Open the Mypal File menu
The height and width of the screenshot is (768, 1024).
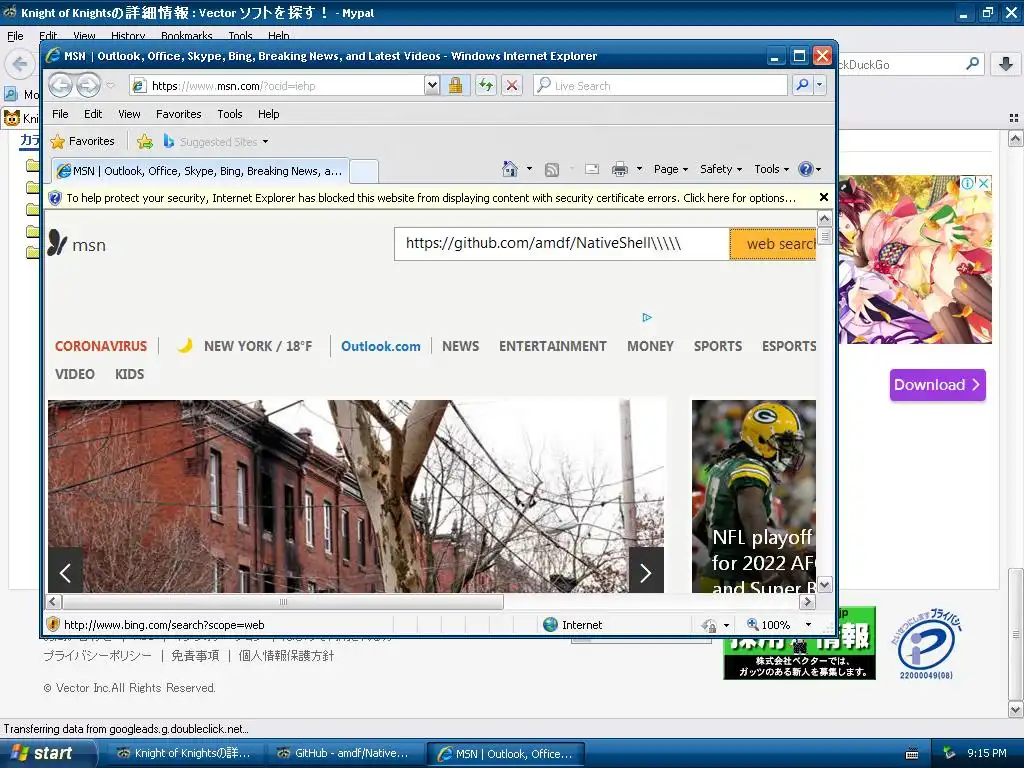pos(15,36)
